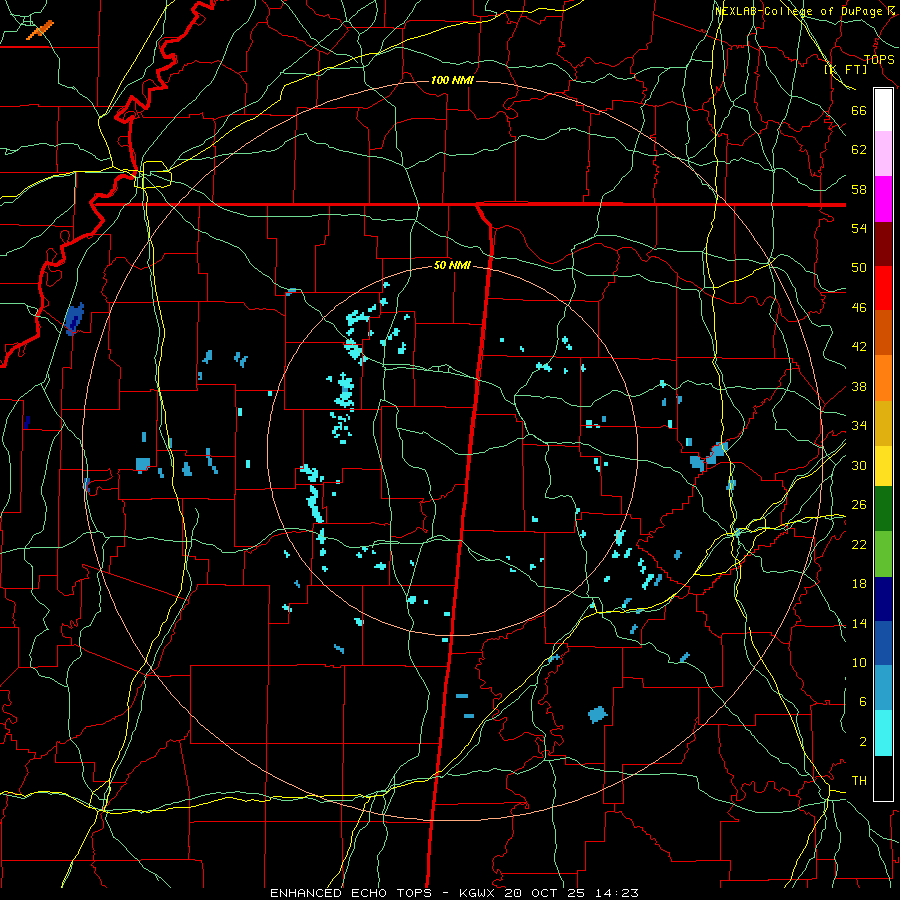Select the '58' scale label
This screenshot has width=900, height=900.
(x=859, y=189)
